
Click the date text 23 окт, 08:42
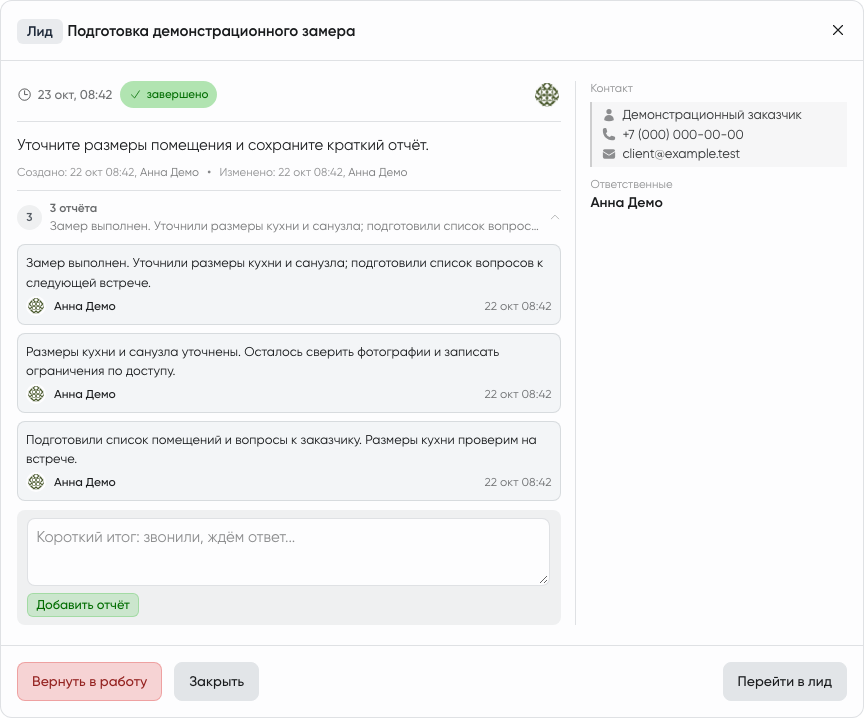[75, 95]
